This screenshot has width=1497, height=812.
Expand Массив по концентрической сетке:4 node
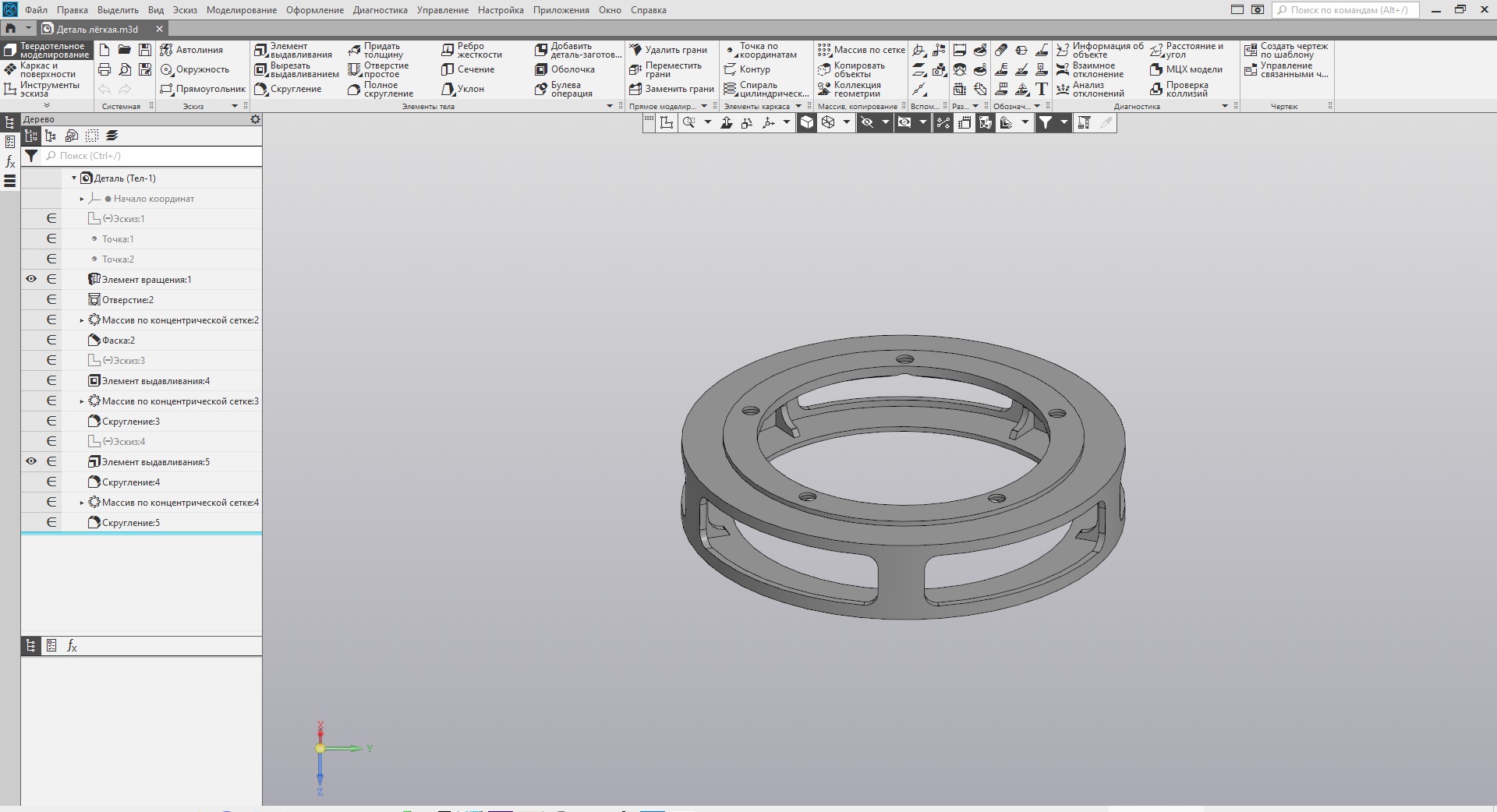(x=82, y=503)
